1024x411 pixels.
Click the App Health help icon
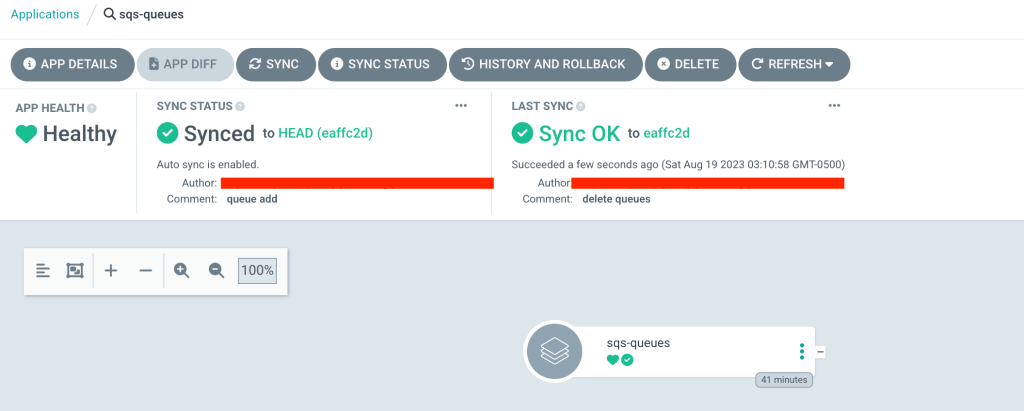(x=92, y=108)
